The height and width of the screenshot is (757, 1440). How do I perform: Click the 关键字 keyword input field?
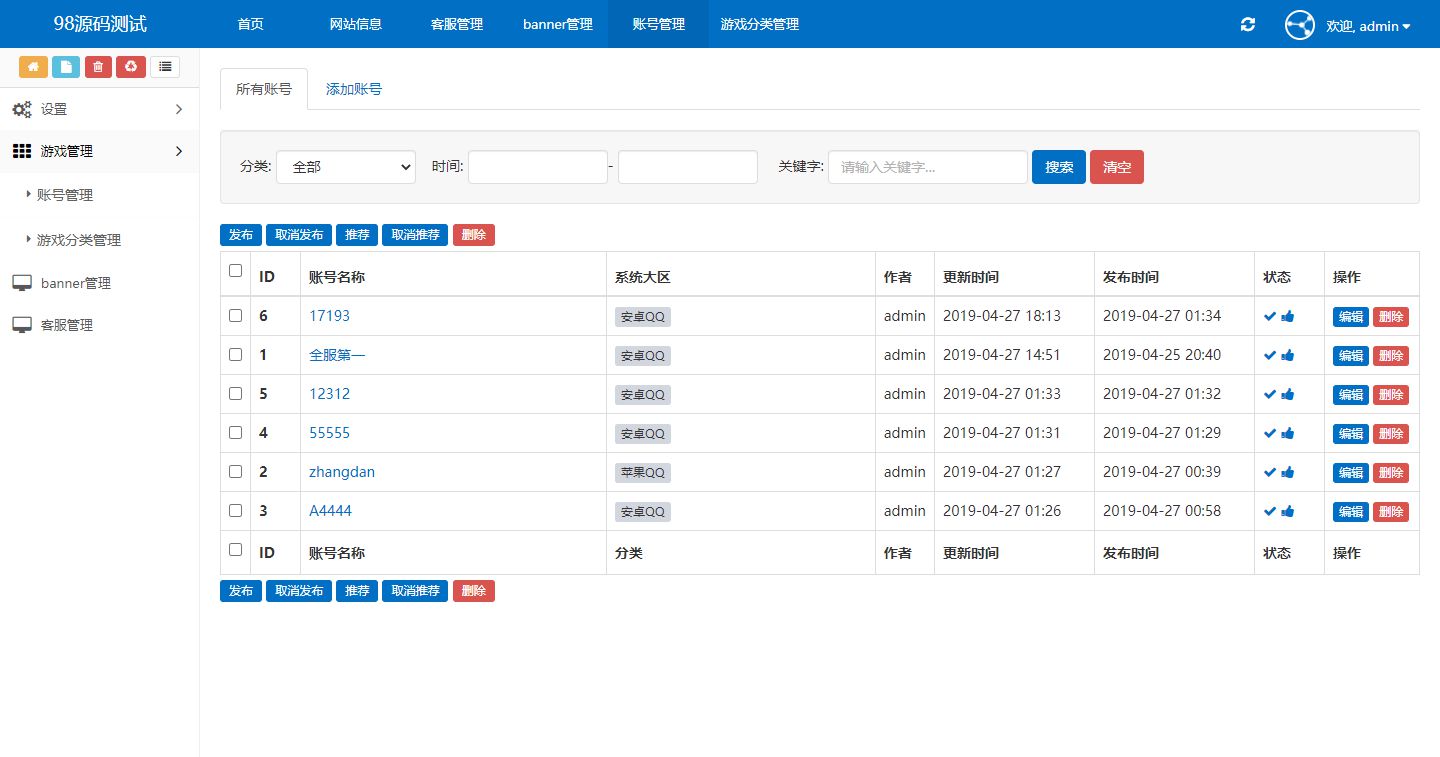click(927, 167)
